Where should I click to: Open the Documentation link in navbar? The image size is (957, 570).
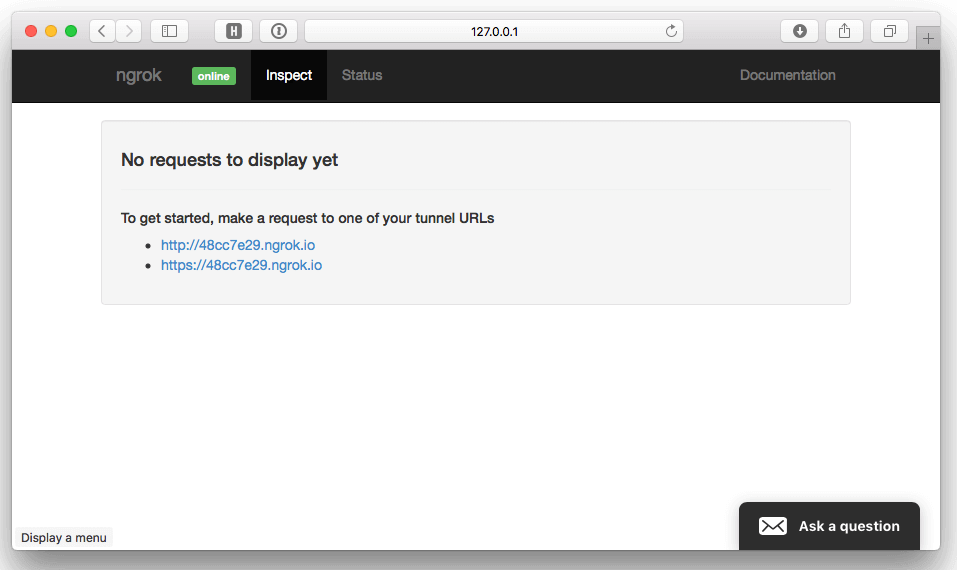coord(787,75)
